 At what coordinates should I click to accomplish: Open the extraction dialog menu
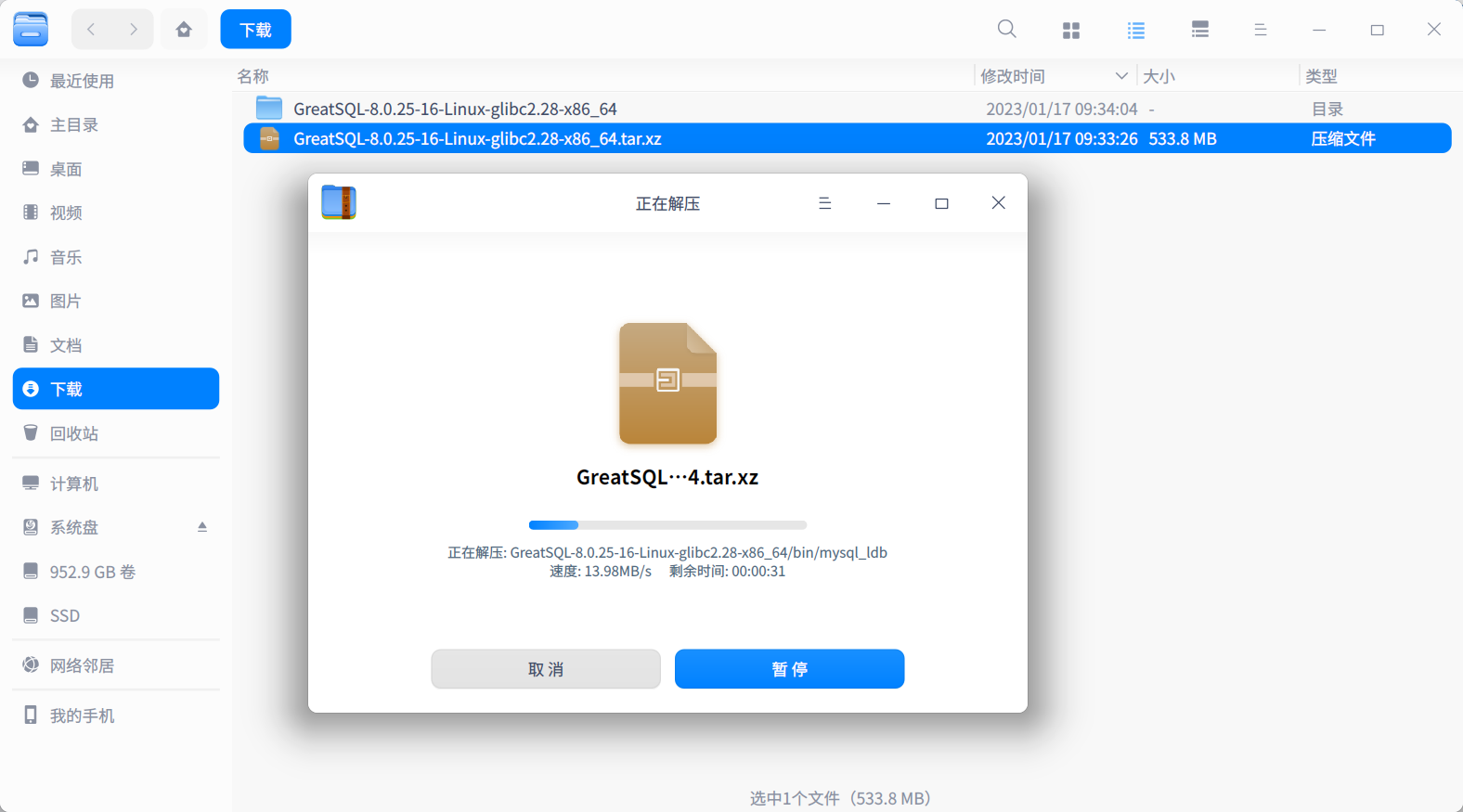click(824, 203)
